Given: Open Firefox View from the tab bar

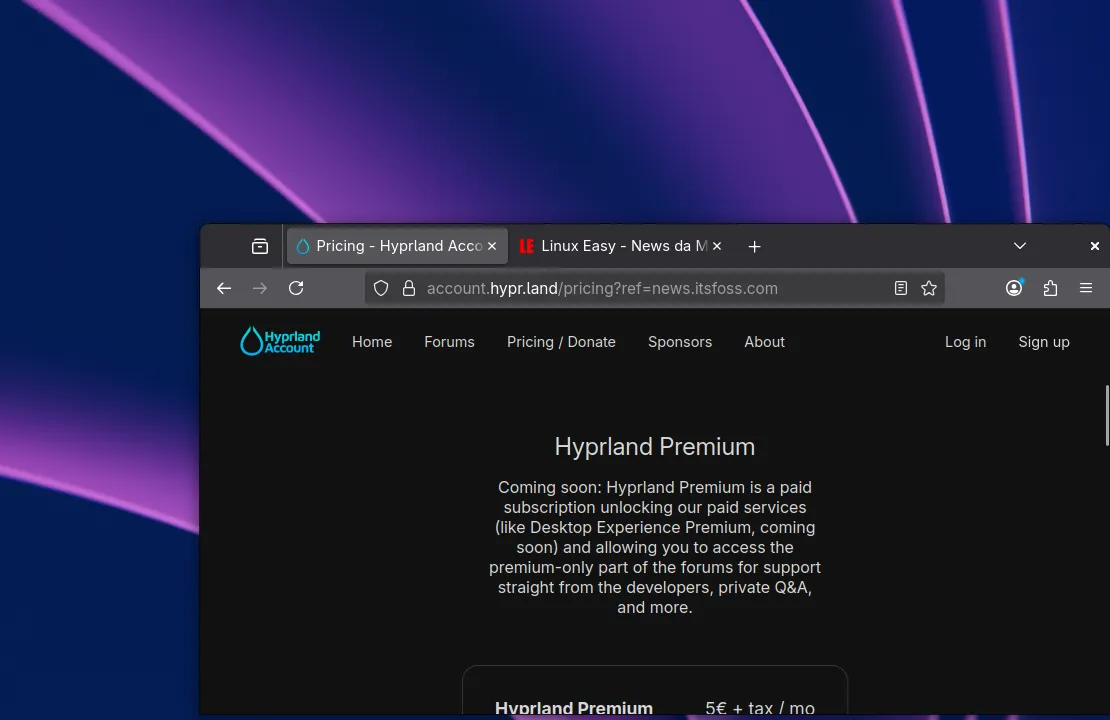Looking at the screenshot, I should 259,246.
